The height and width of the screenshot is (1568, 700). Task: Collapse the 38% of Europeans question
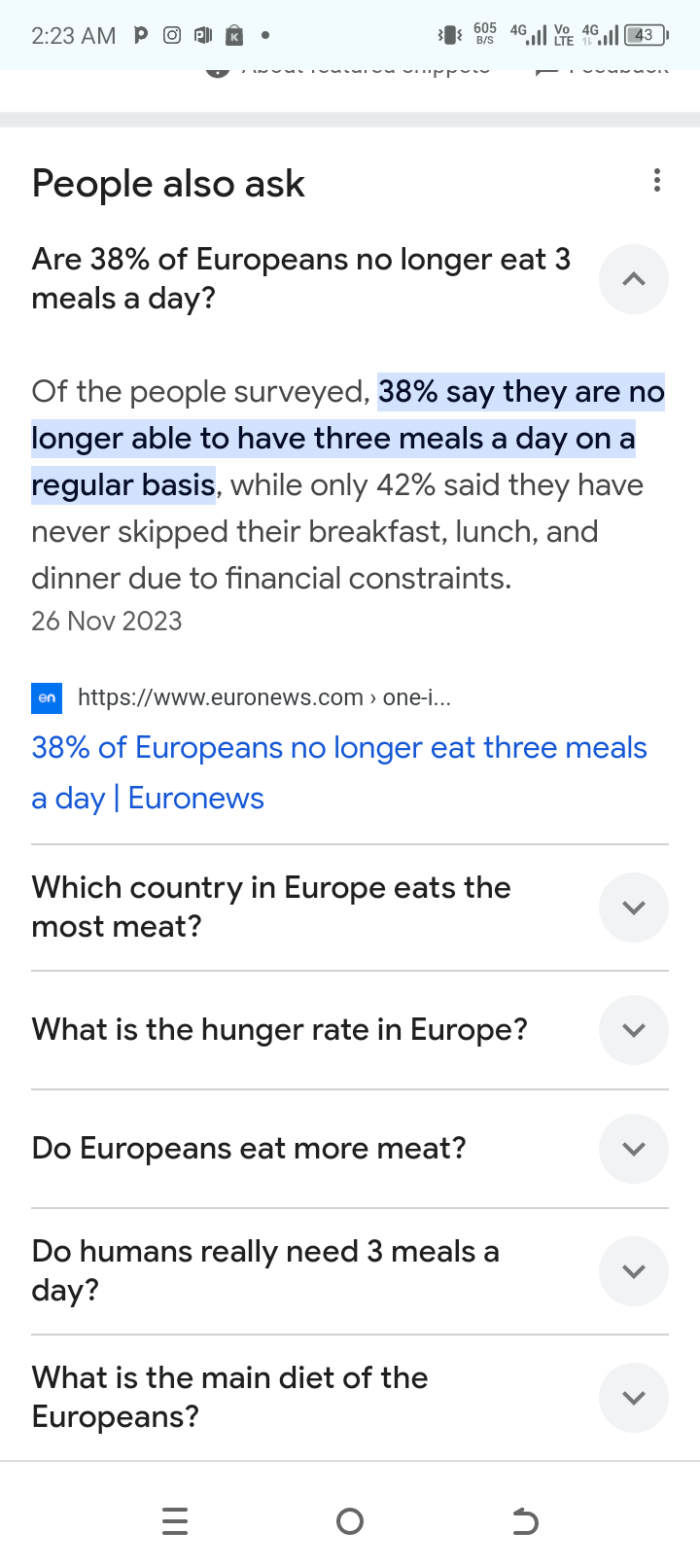pos(633,279)
